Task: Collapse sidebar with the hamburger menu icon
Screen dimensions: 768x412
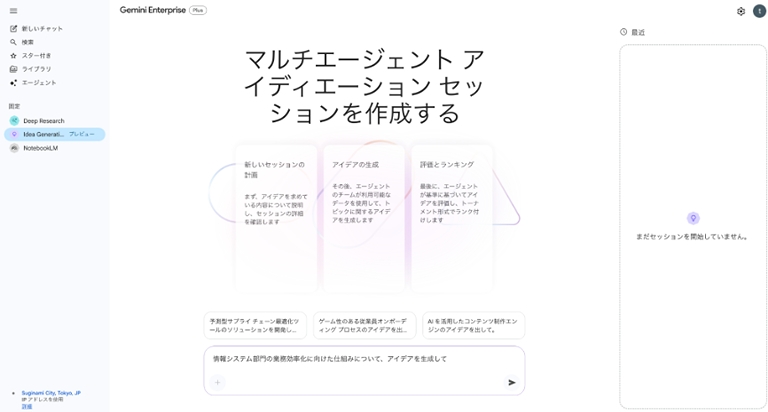Action: tap(13, 11)
